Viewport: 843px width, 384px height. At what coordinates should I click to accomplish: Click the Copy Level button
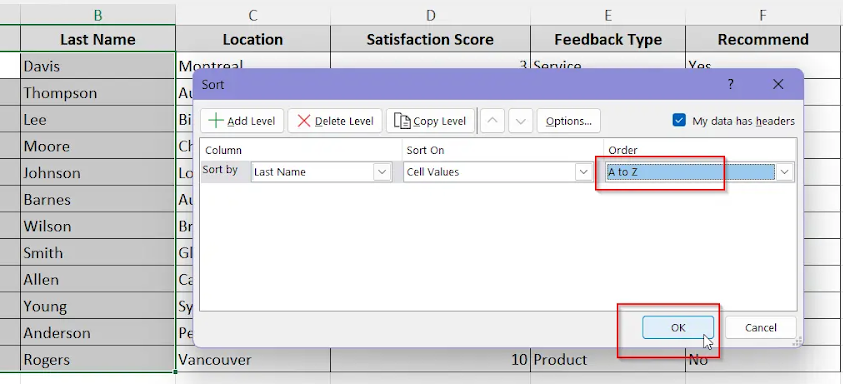click(x=430, y=121)
